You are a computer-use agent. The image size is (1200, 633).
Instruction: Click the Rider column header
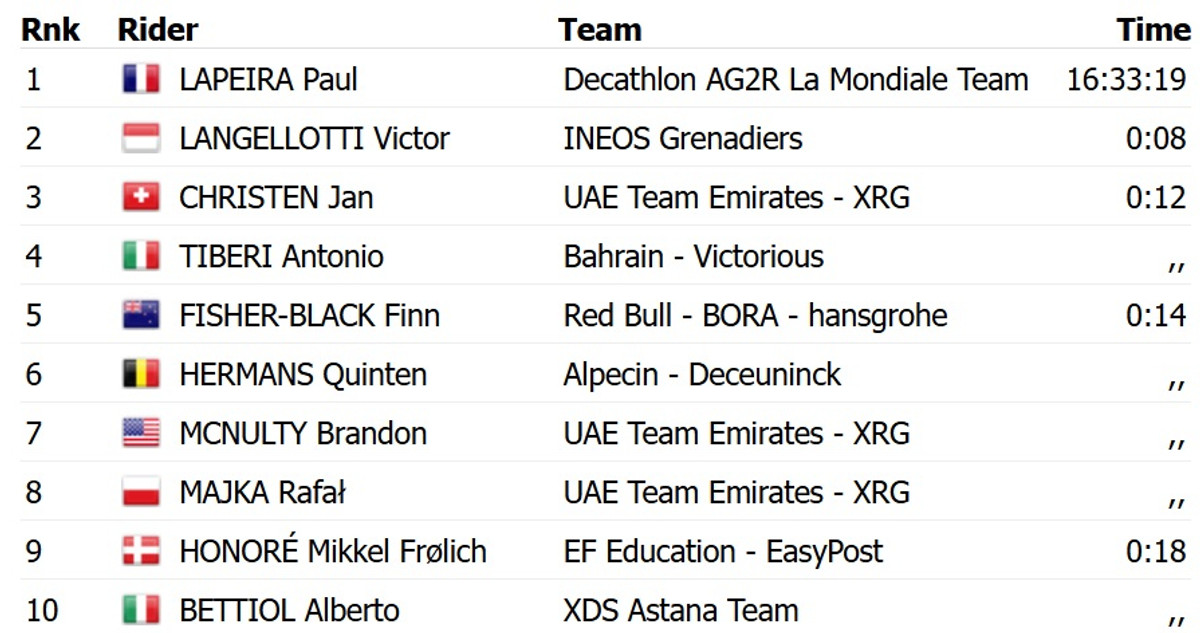[x=158, y=29]
